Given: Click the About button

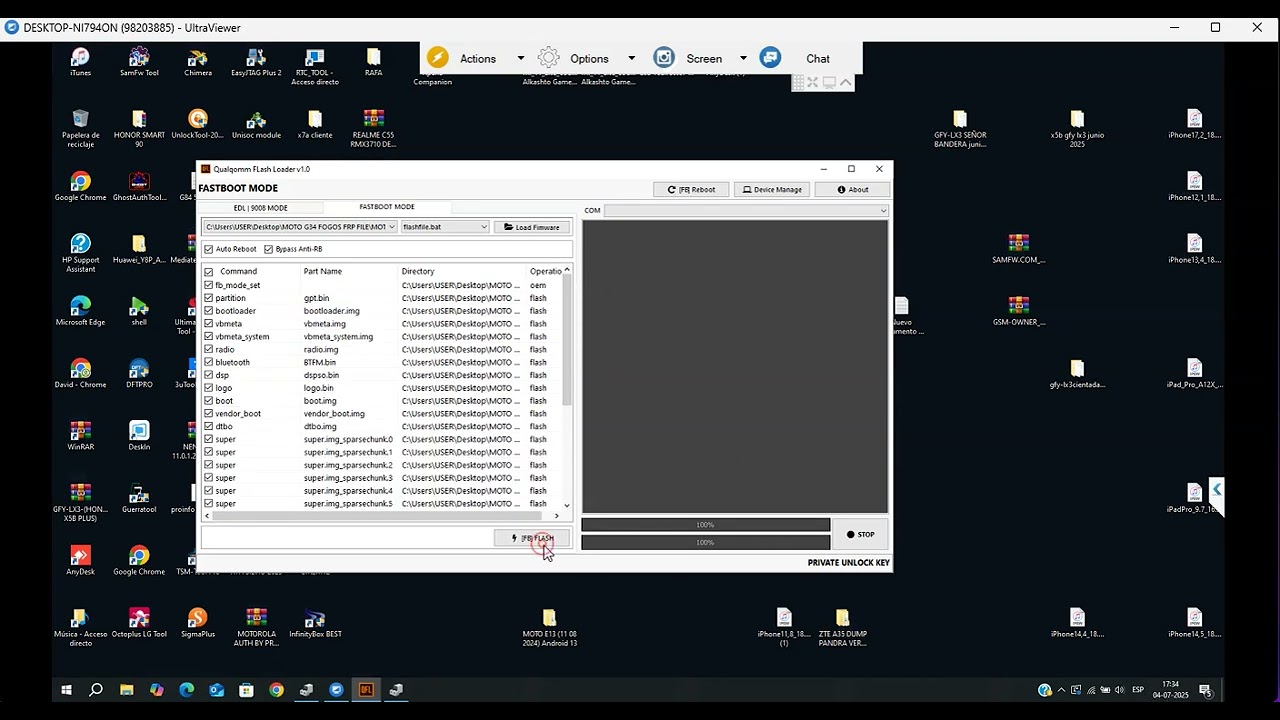Looking at the screenshot, I should point(852,189).
